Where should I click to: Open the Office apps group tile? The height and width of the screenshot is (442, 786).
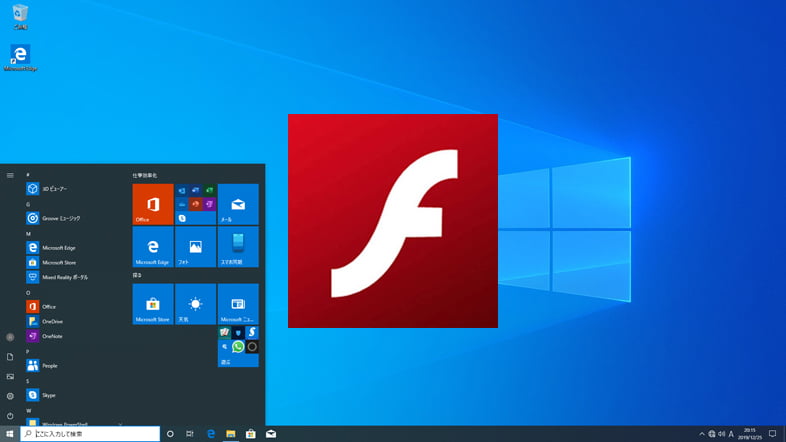[x=195, y=204]
